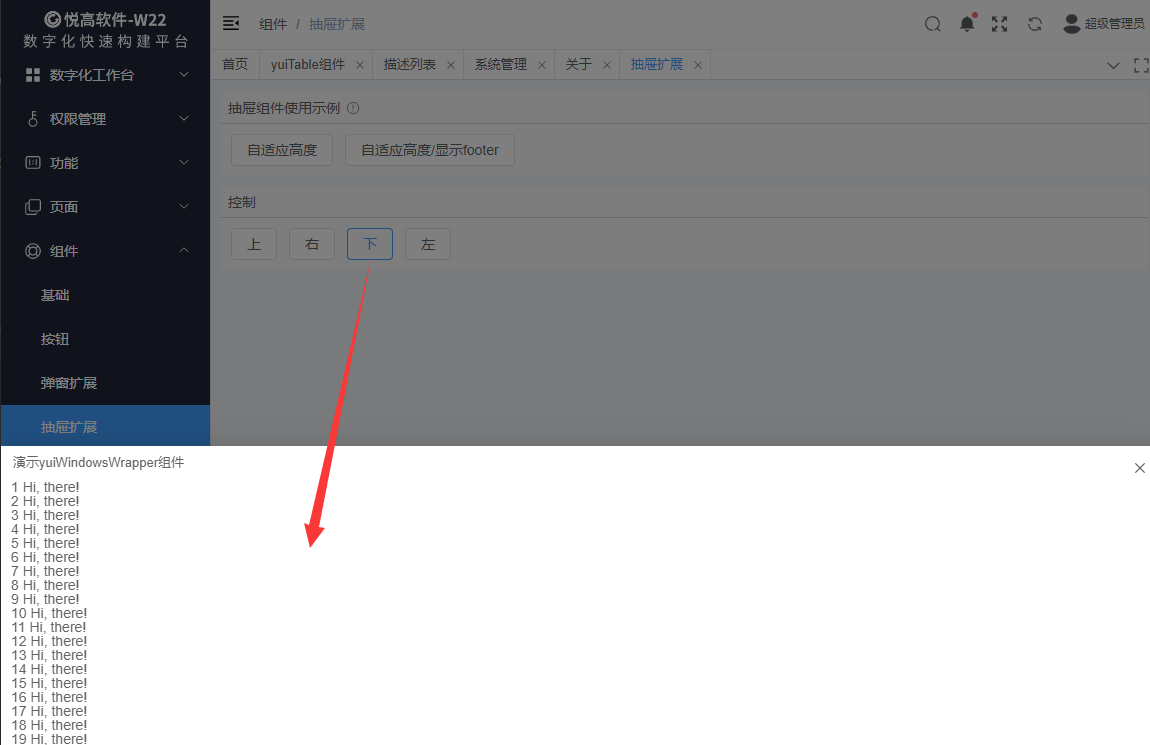The height and width of the screenshot is (745, 1150).
Task: Collapse the sidebar with the hamburger icon
Action: point(231,23)
